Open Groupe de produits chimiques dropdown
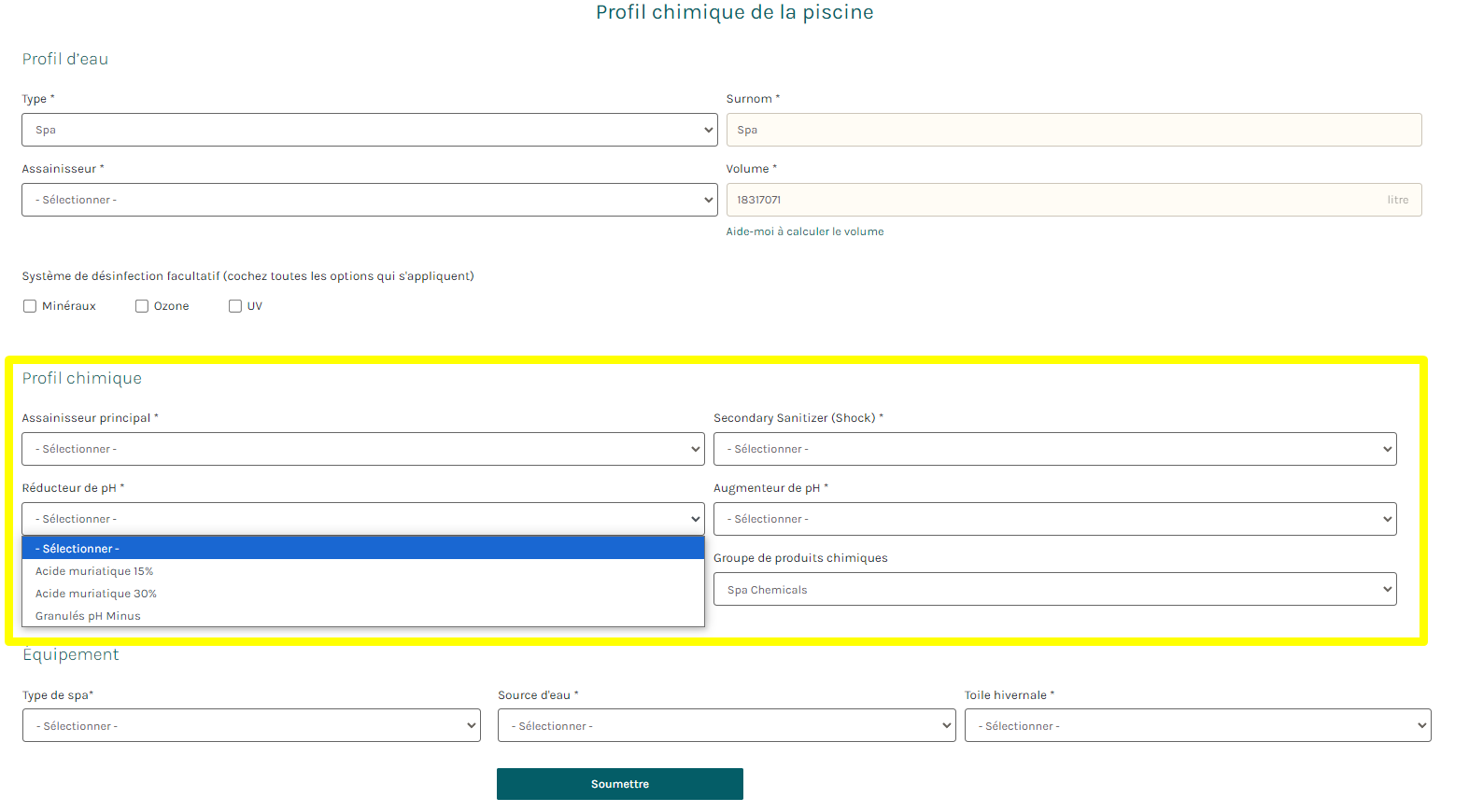 (x=1055, y=589)
